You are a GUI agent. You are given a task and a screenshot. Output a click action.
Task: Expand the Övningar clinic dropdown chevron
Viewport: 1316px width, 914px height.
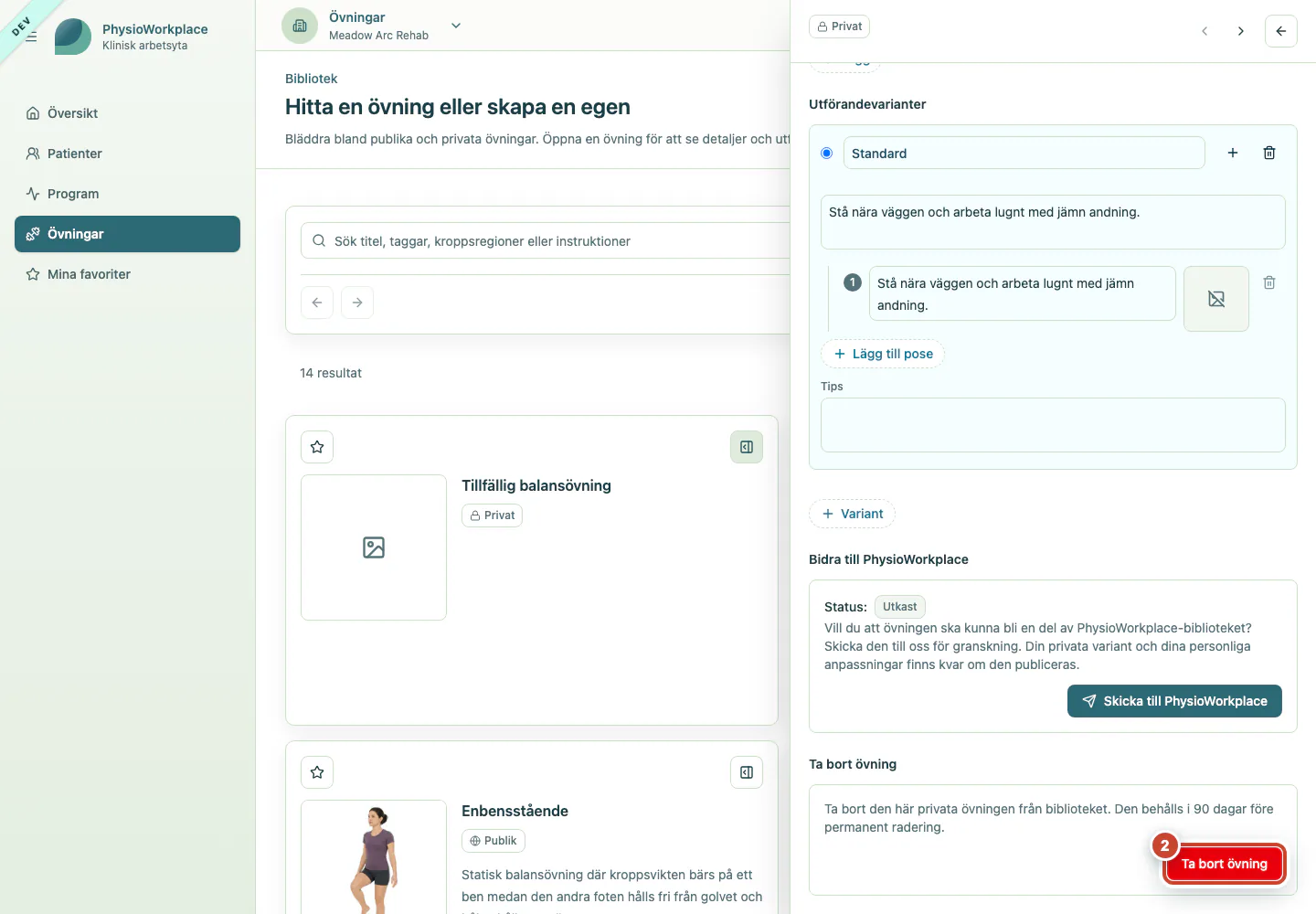pyautogui.click(x=456, y=26)
